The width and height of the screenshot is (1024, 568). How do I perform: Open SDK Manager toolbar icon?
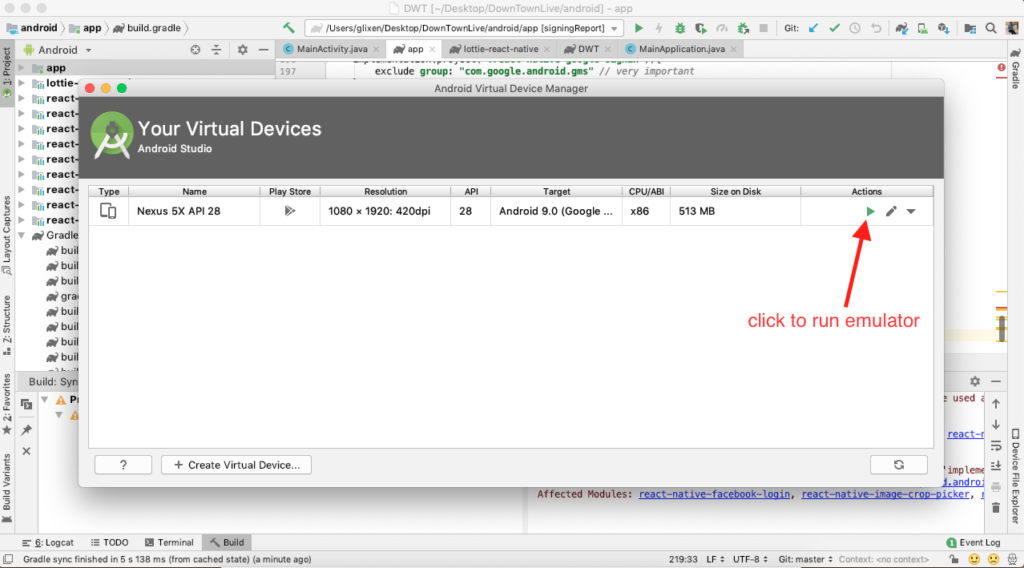[x=944, y=28]
